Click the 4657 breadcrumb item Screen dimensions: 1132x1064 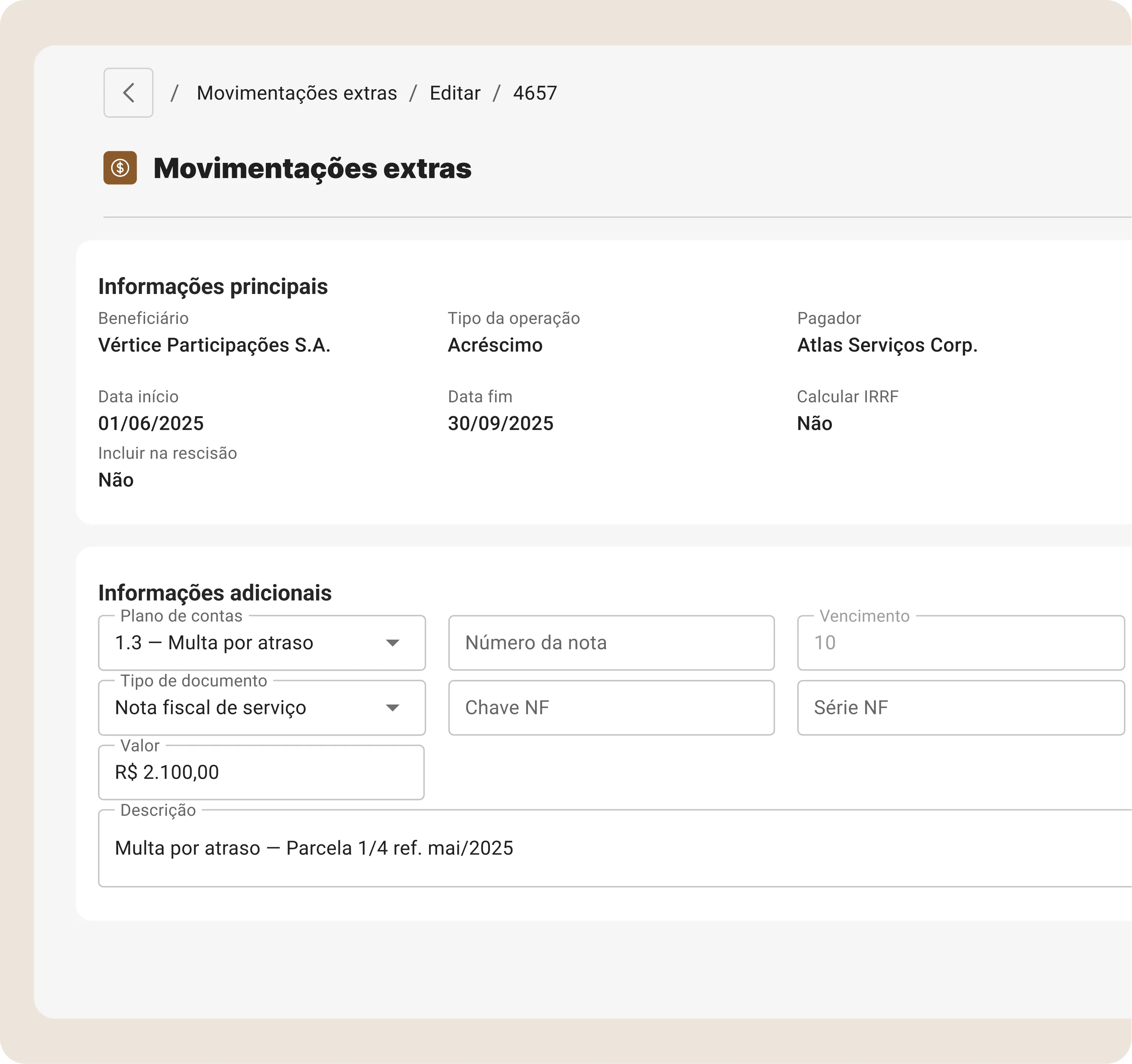535,93
